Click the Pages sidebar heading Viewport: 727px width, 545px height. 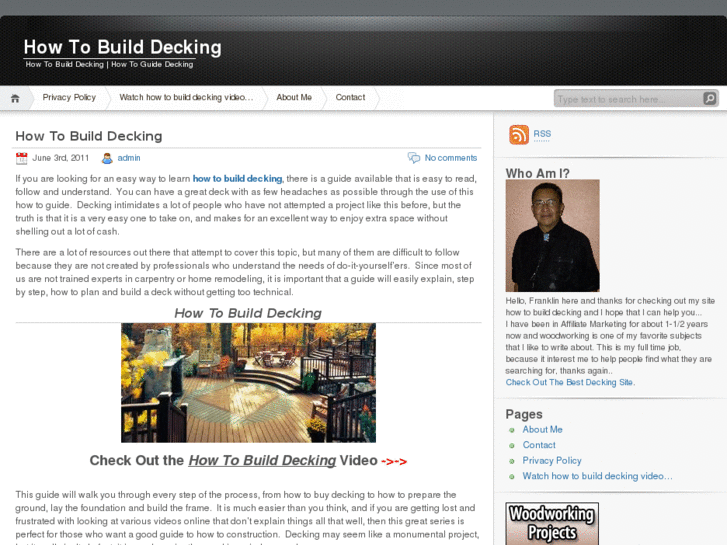tap(524, 414)
